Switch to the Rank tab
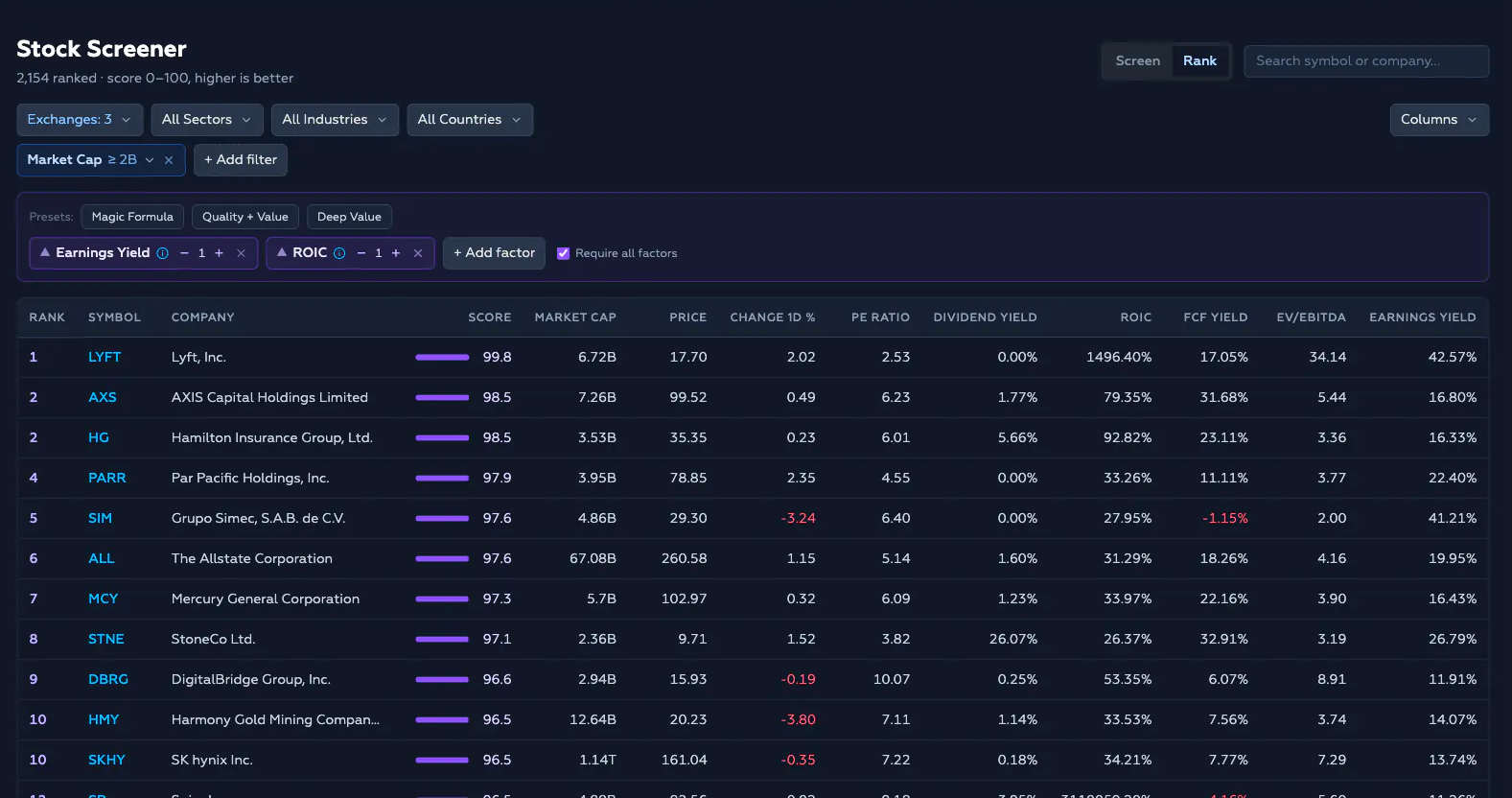 pos(1199,61)
